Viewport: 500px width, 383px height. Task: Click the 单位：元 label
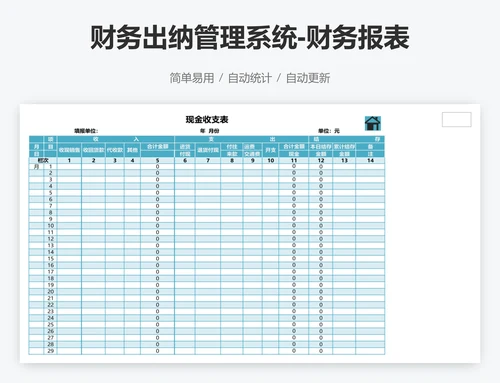coord(329,131)
